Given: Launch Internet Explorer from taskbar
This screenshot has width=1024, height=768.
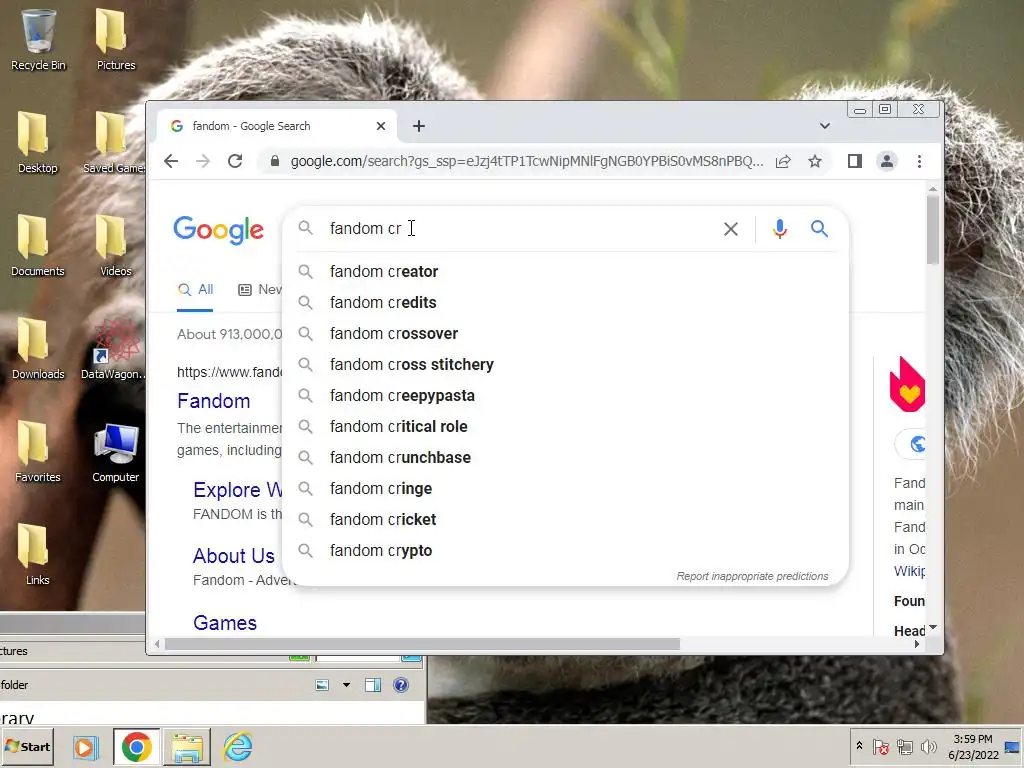Looking at the screenshot, I should (x=238, y=747).
